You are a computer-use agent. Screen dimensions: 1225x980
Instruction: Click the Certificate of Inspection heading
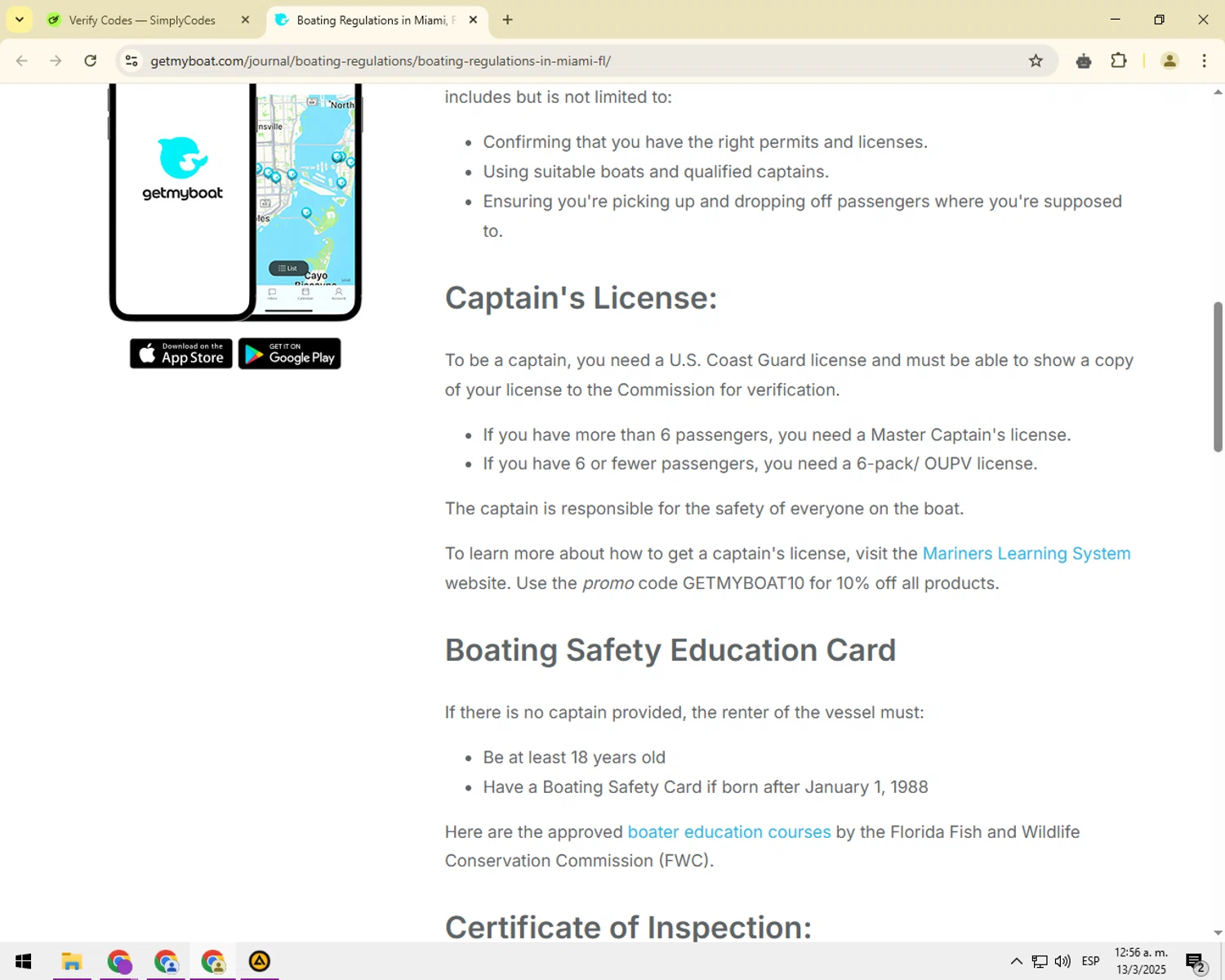click(628, 927)
